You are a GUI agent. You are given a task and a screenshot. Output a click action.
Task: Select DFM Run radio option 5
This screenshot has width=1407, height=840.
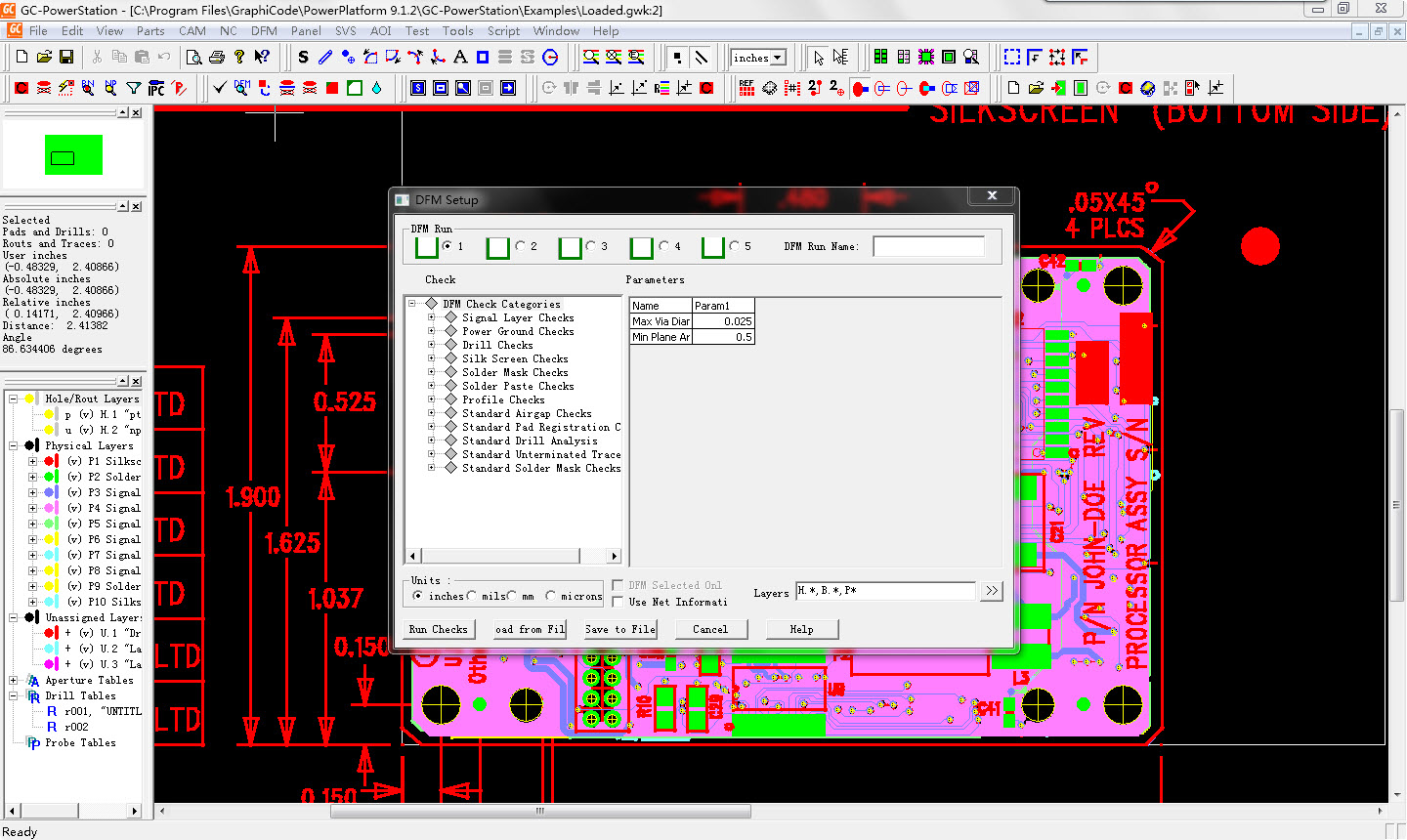(736, 246)
